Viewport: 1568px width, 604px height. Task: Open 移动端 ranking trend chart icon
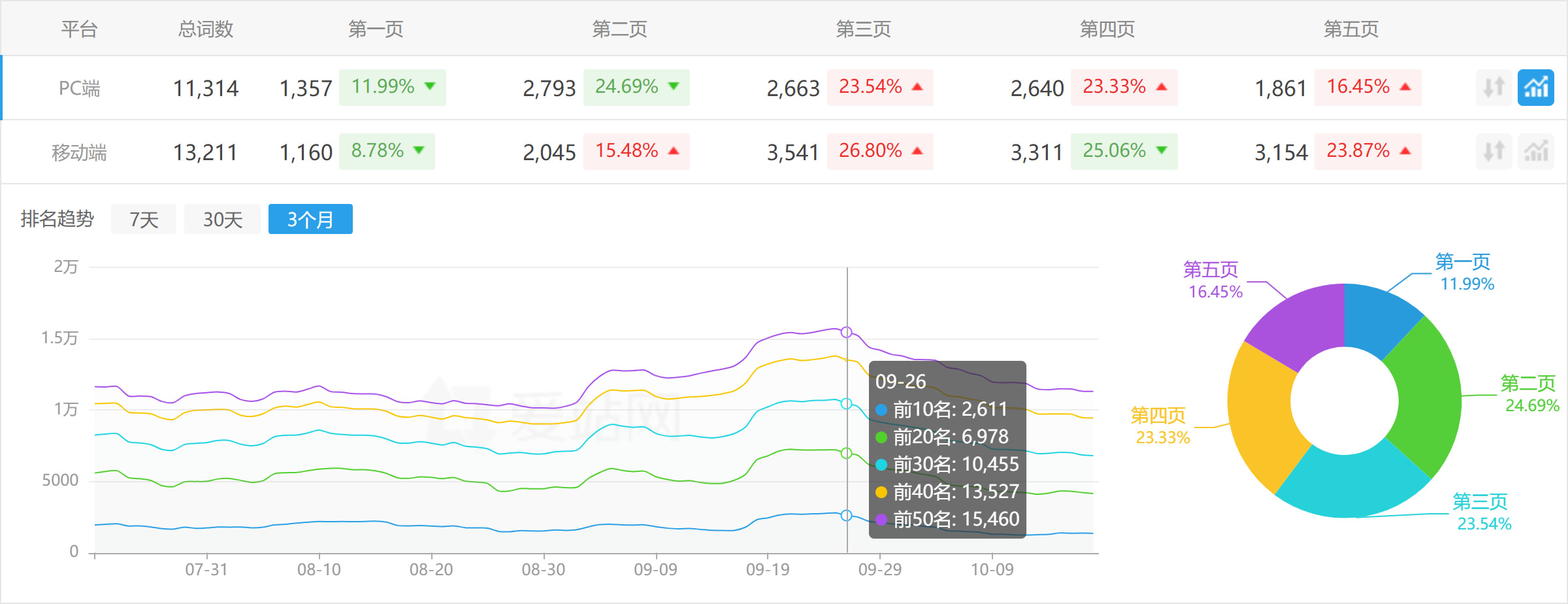1536,151
